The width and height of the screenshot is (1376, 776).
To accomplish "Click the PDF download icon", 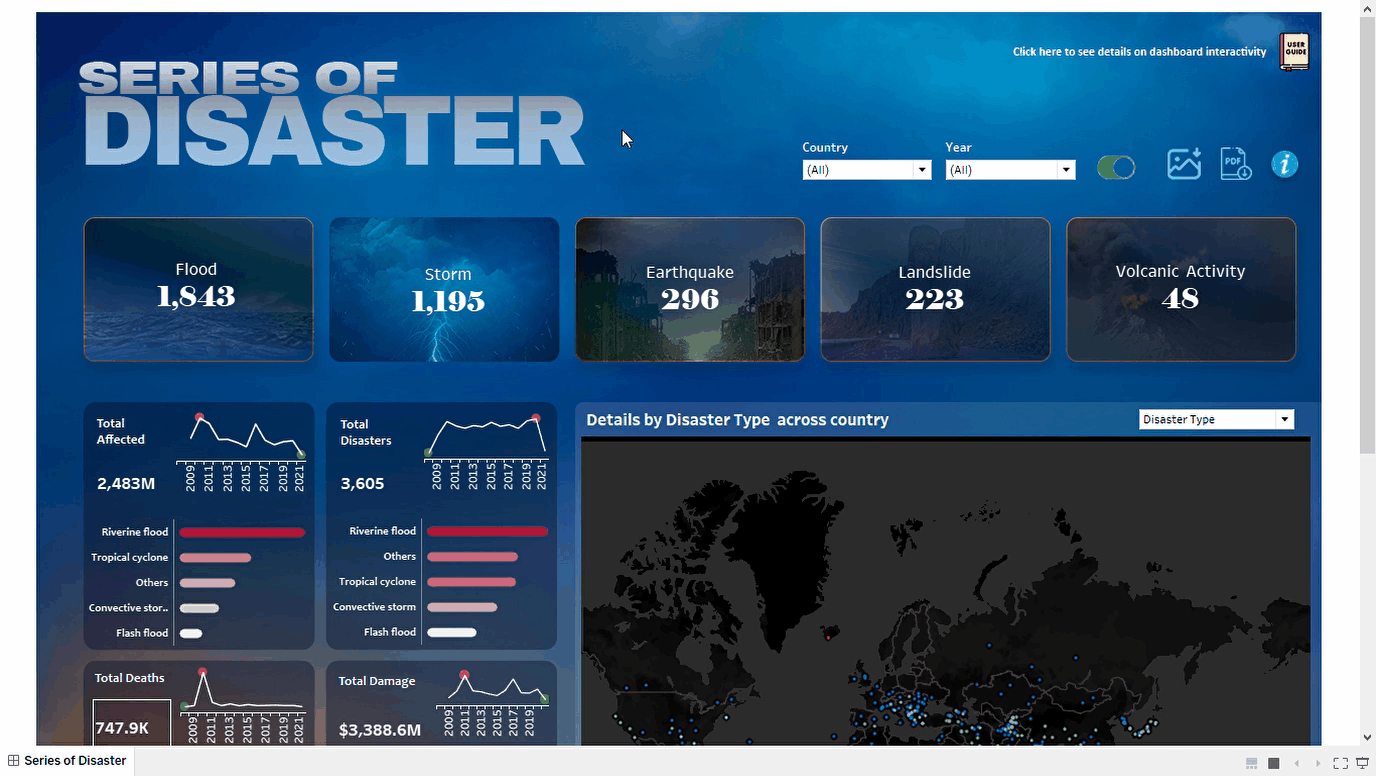I will 1236,164.
